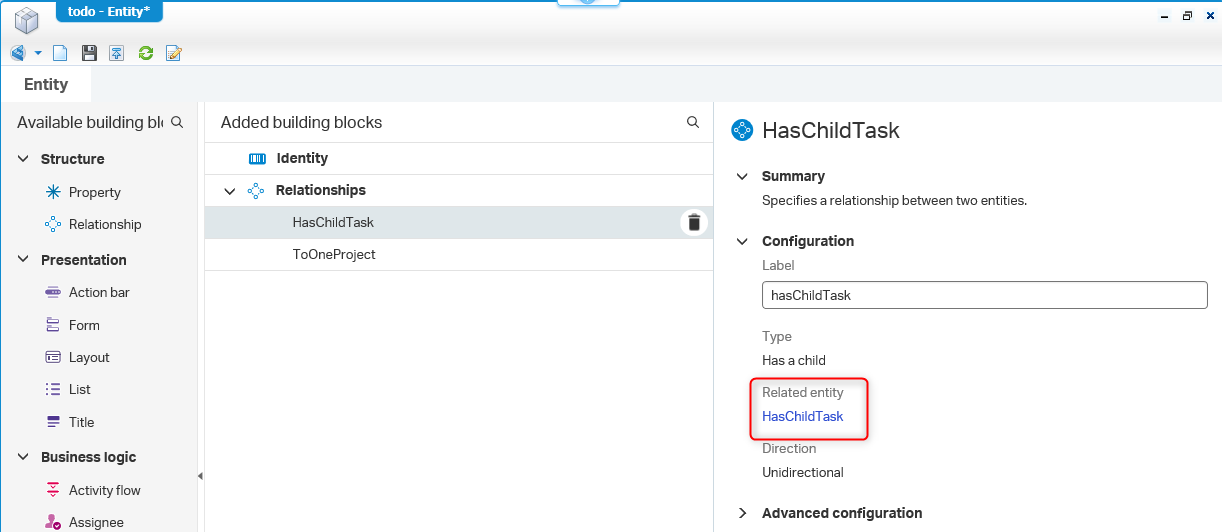This screenshot has width=1222, height=532.
Task: Delete the HasChildTask relationship with trash icon
Action: point(694,223)
